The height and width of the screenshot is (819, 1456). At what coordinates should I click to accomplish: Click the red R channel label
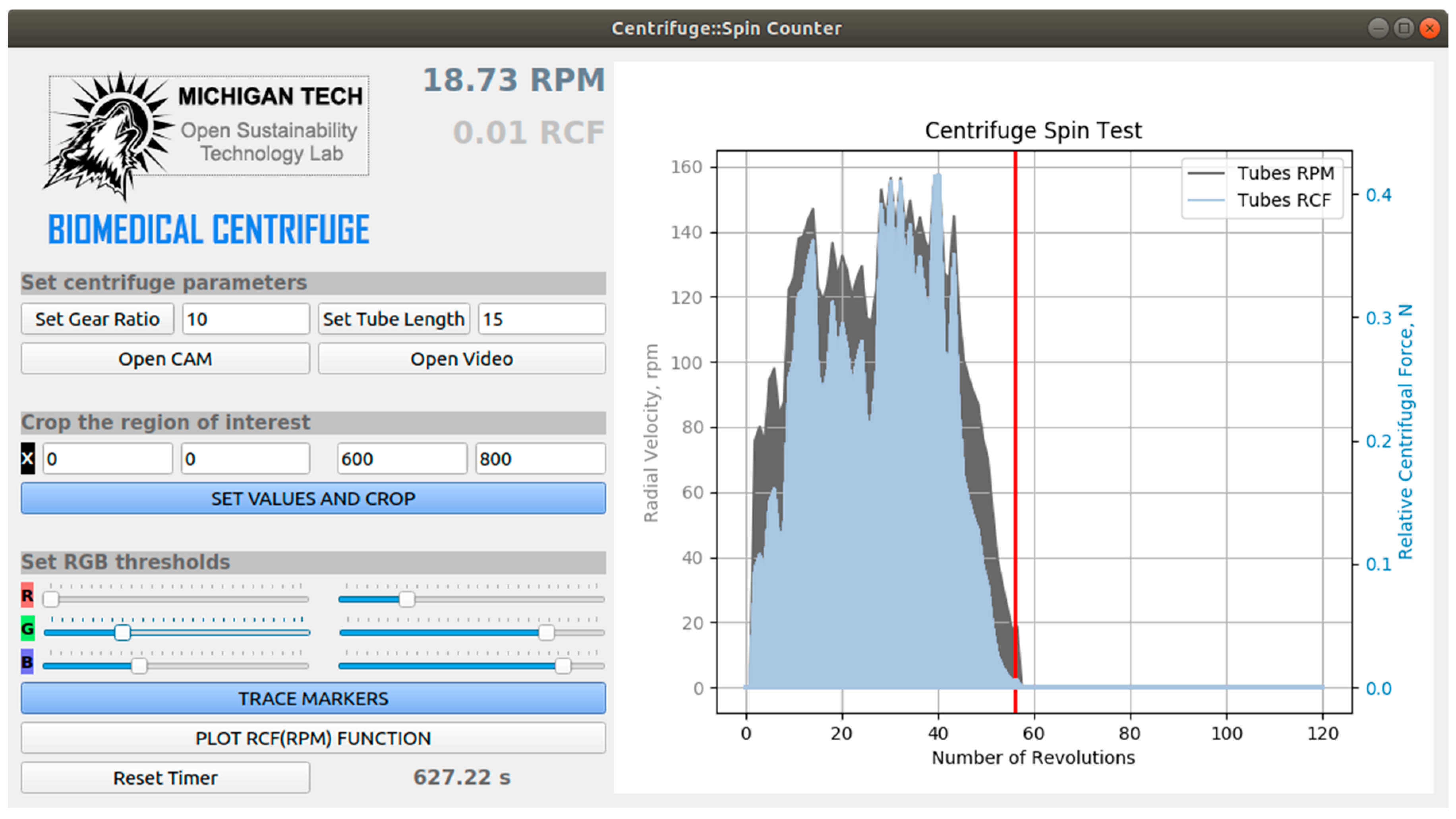coord(27,595)
